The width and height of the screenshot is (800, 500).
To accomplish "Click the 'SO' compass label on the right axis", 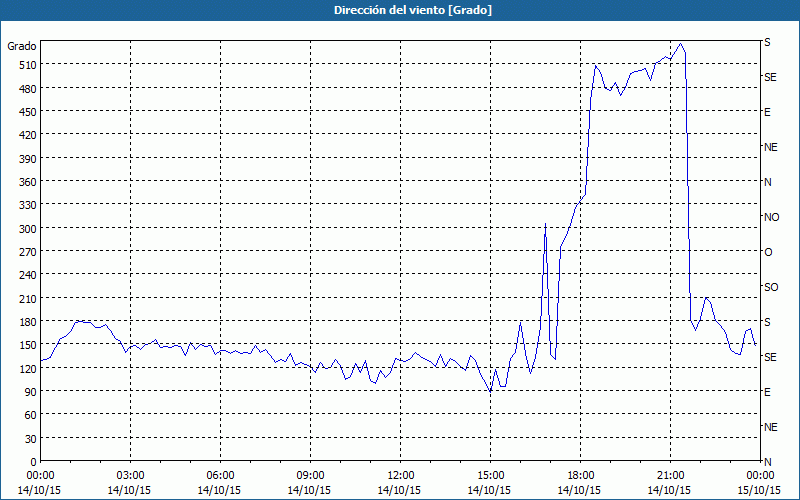I will (x=771, y=287).
